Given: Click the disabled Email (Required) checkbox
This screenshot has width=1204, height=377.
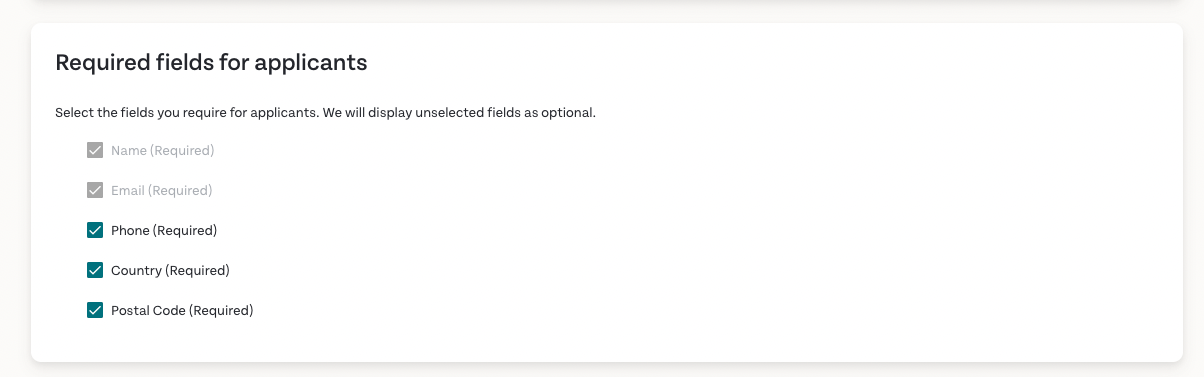Looking at the screenshot, I should pos(95,190).
